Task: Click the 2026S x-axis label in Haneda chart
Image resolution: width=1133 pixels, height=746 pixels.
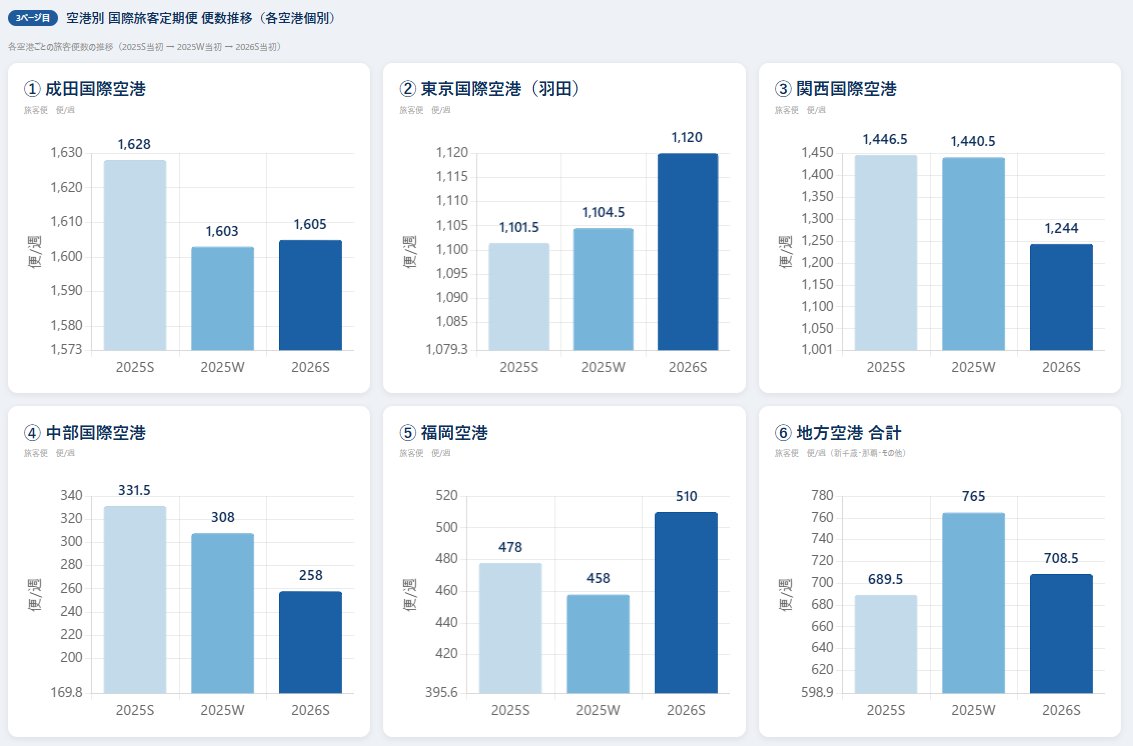Action: (688, 367)
